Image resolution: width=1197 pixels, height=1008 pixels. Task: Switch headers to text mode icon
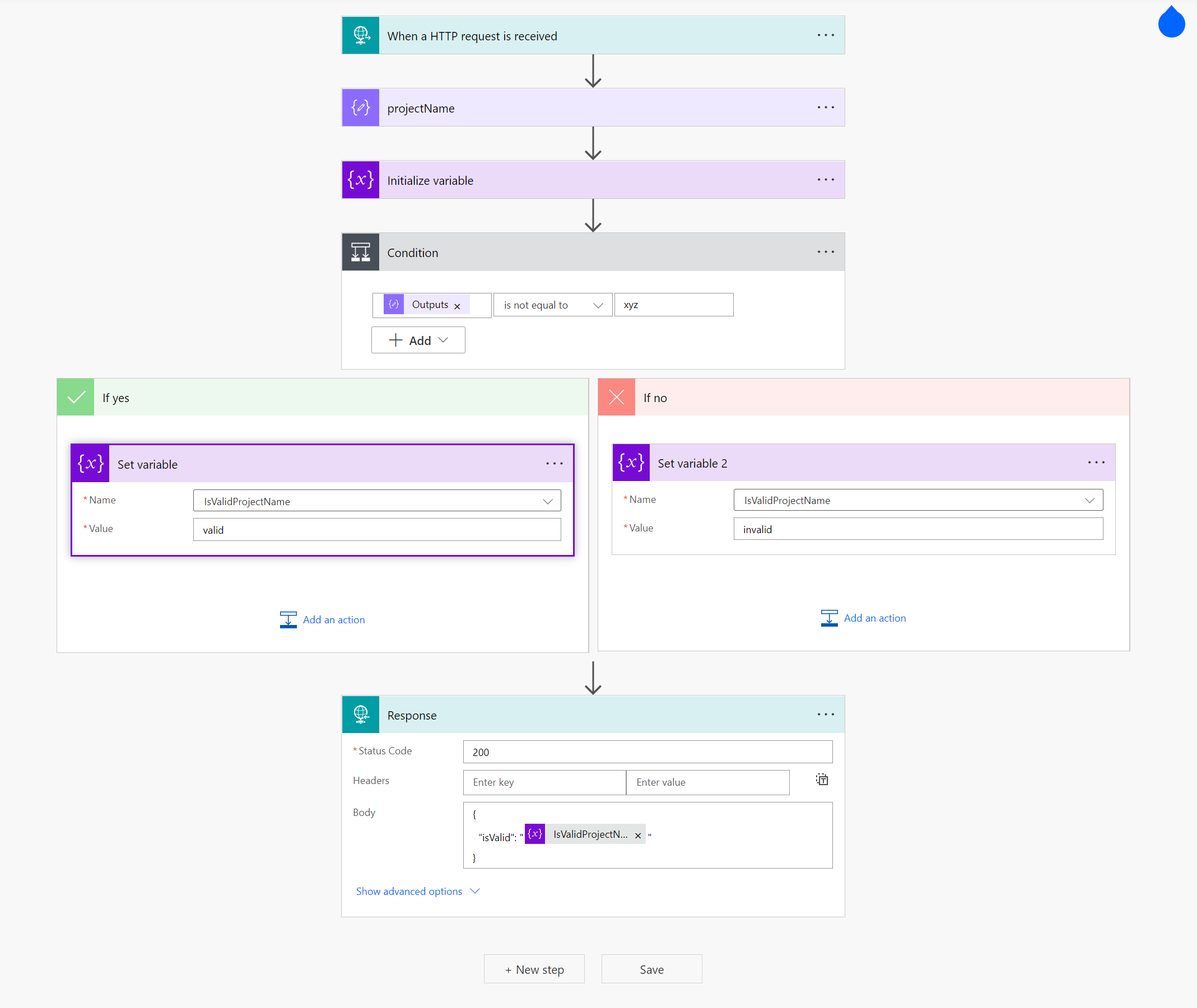click(x=822, y=780)
